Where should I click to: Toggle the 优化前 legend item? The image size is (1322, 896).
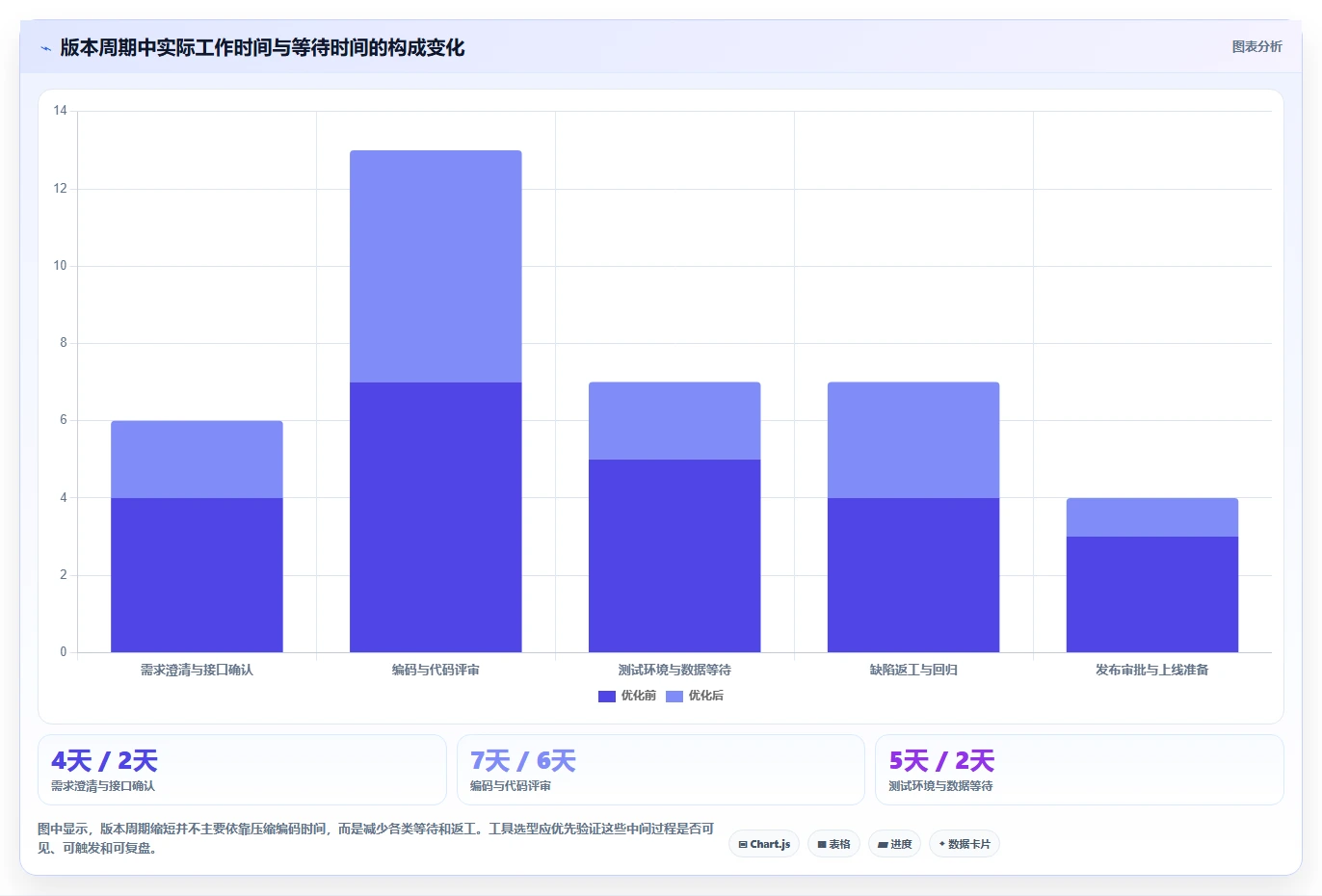(627, 696)
